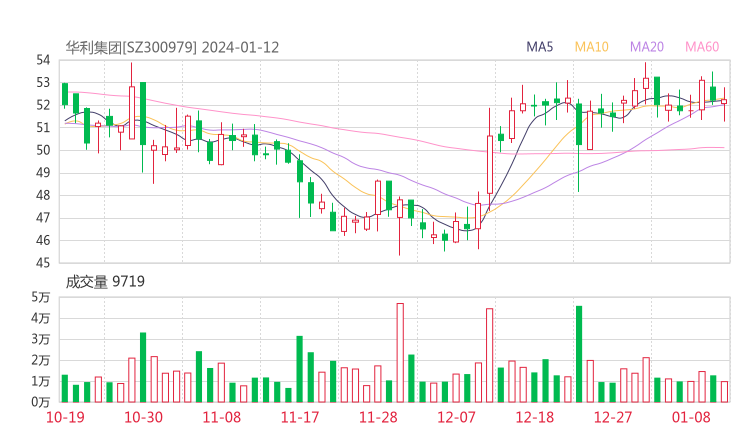Click the chart title 华利集团[SZ300979] 2024-01-12
The width and height of the screenshot is (740, 440).
(172, 47)
